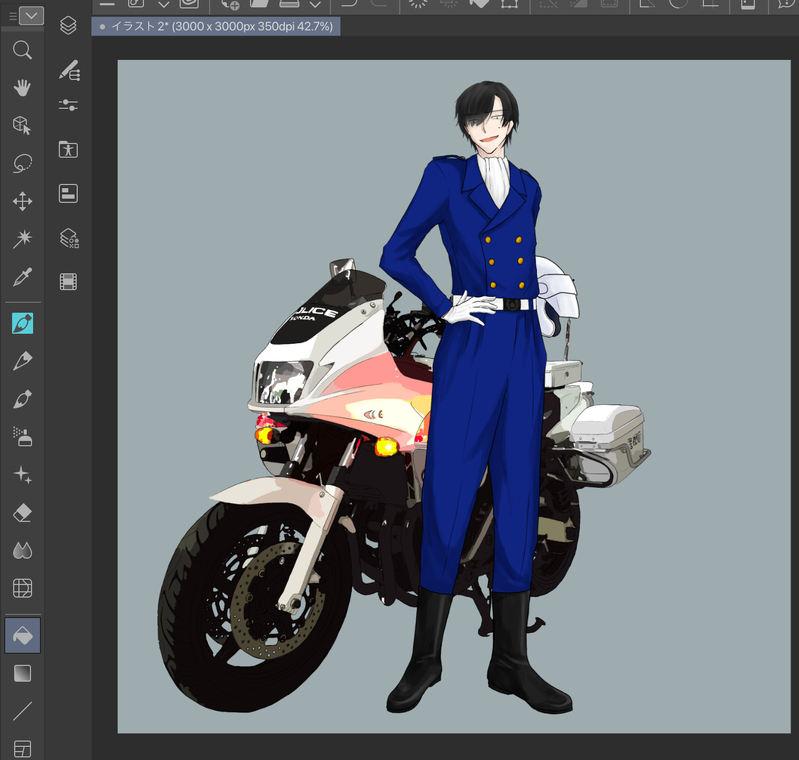Image resolution: width=799 pixels, height=760 pixels.
Task: Select the Eraser tool
Action: point(22,513)
